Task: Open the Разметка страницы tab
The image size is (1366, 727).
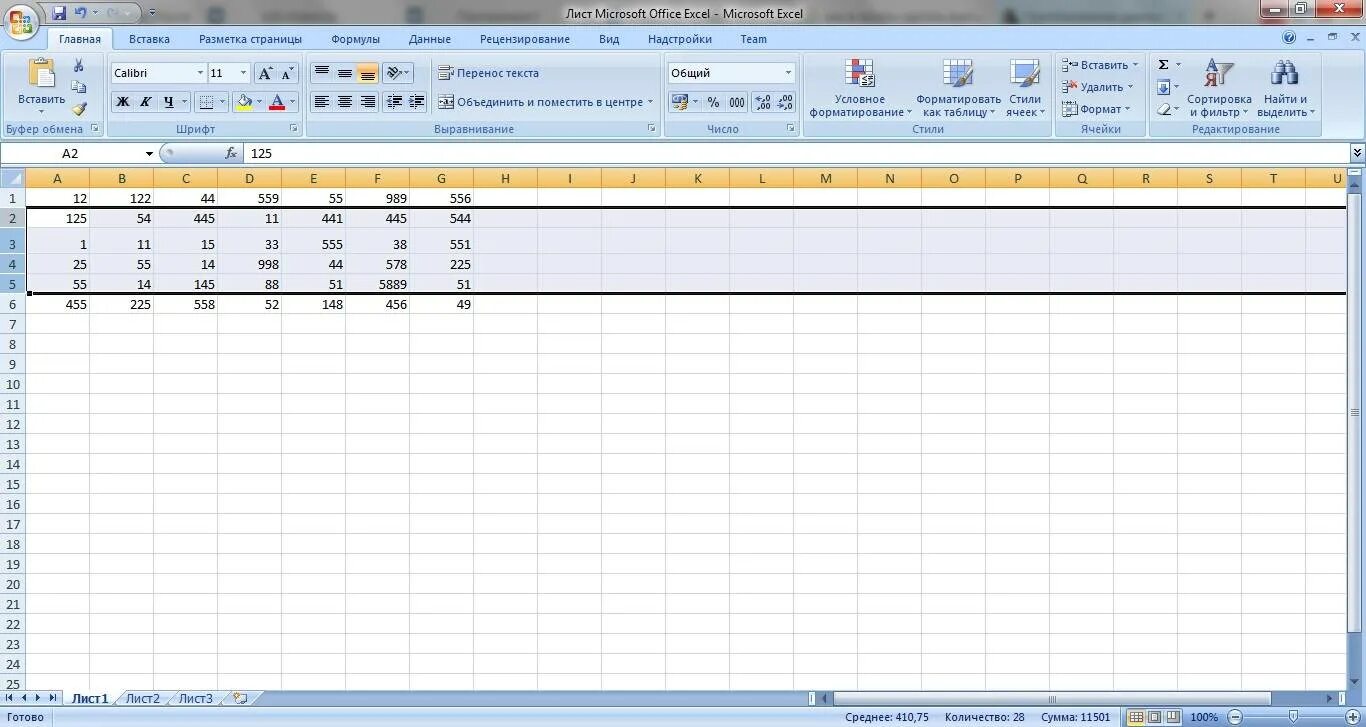Action: (250, 39)
